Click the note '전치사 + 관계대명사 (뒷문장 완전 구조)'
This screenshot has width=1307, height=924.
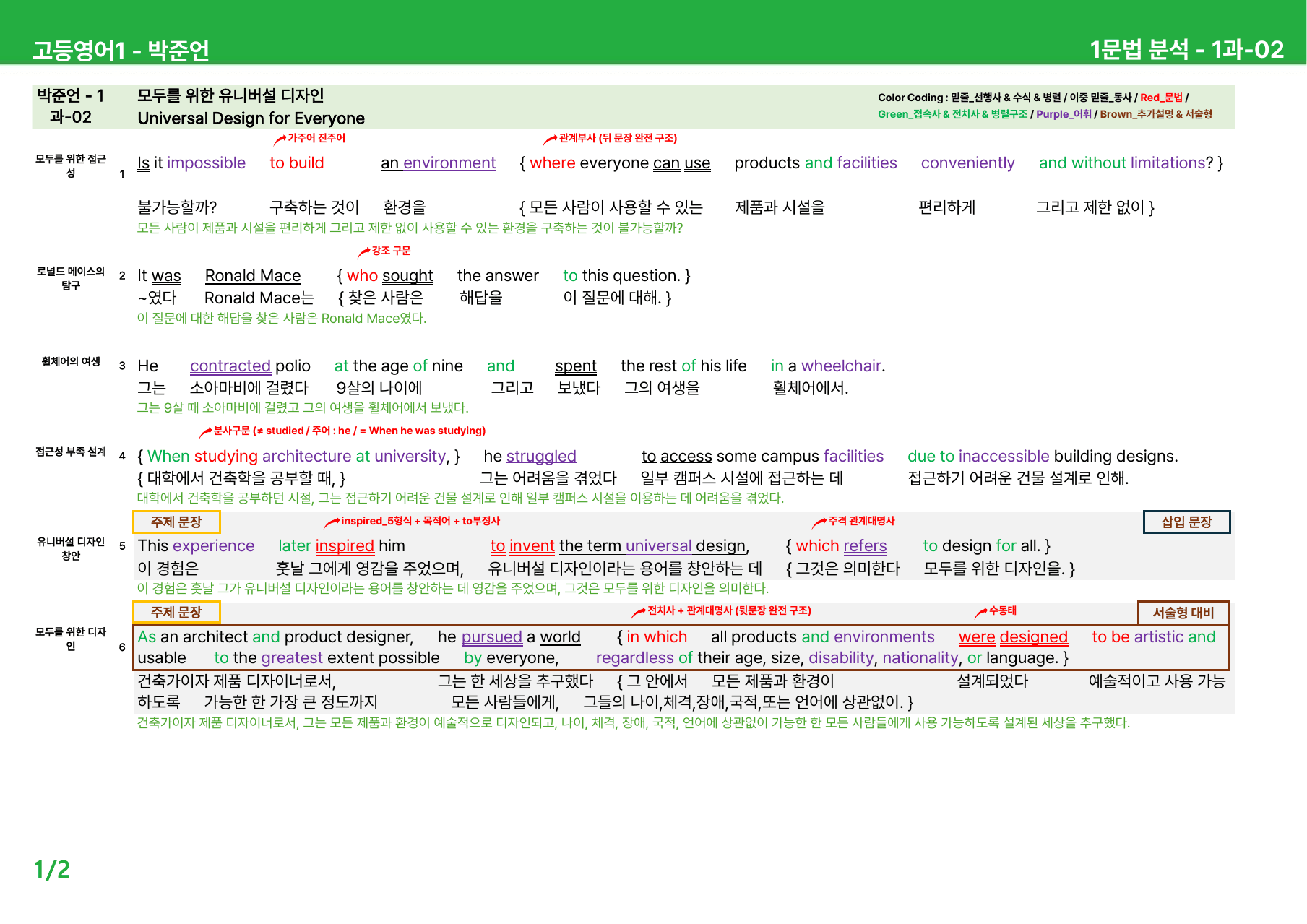[x=729, y=611]
